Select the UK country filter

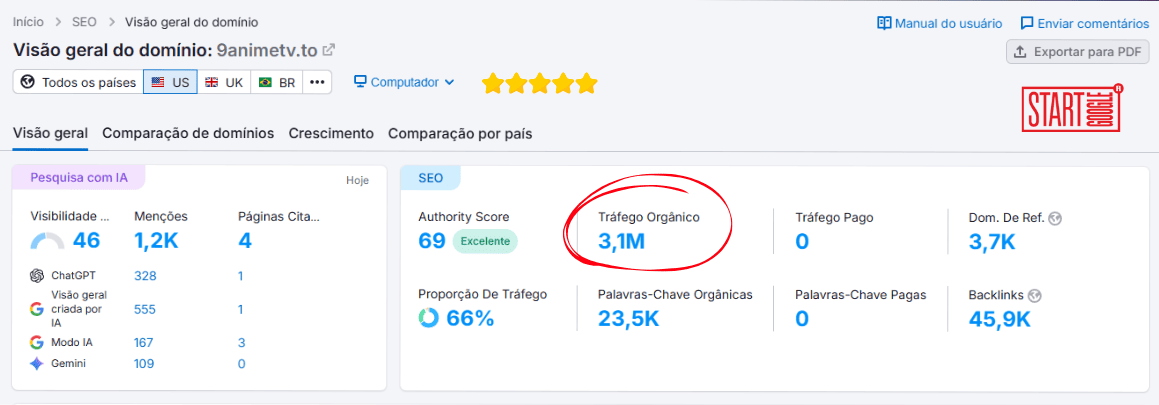(224, 83)
